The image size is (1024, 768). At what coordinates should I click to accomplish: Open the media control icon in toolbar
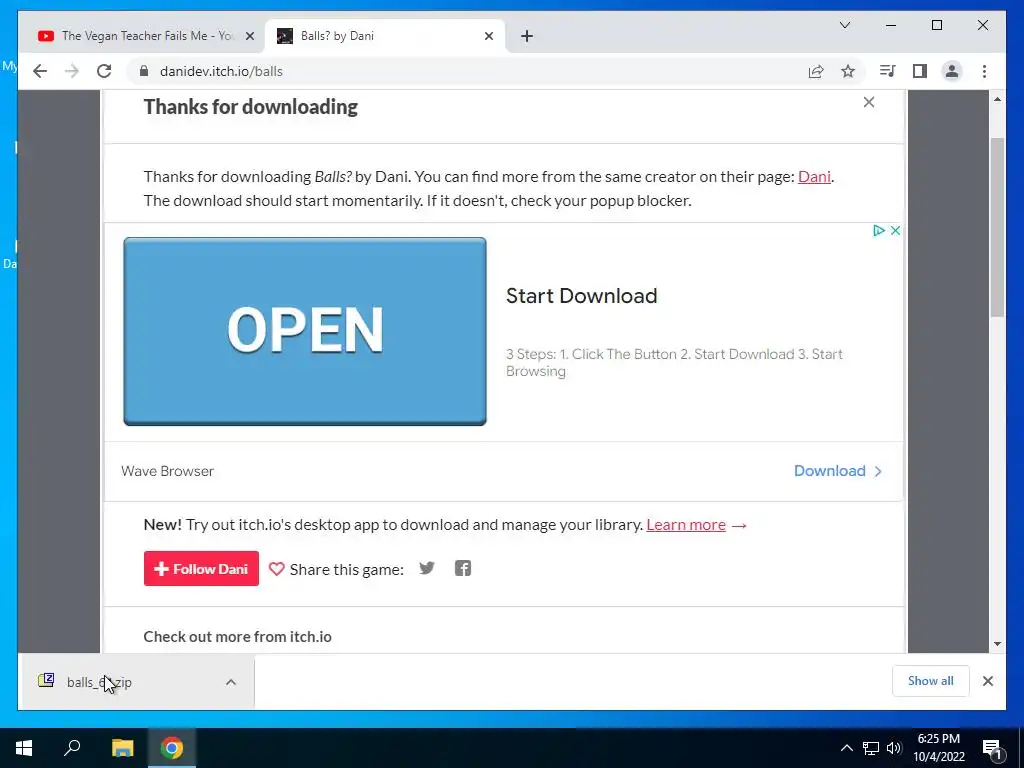click(887, 71)
